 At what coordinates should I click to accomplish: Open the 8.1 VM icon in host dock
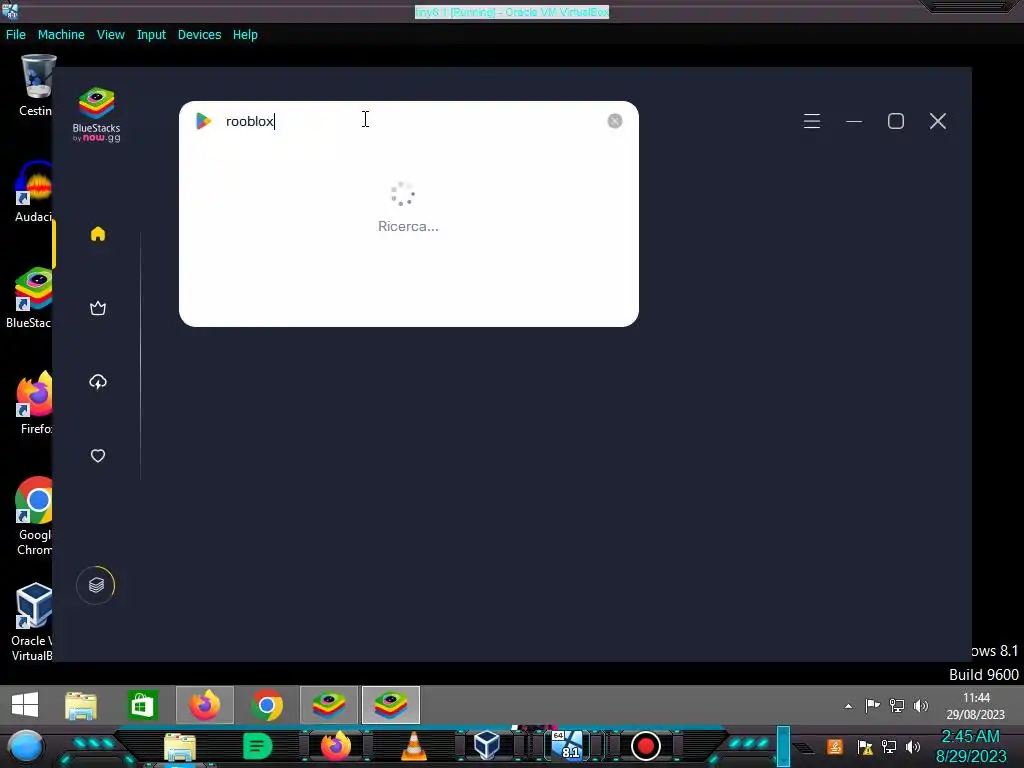point(568,746)
